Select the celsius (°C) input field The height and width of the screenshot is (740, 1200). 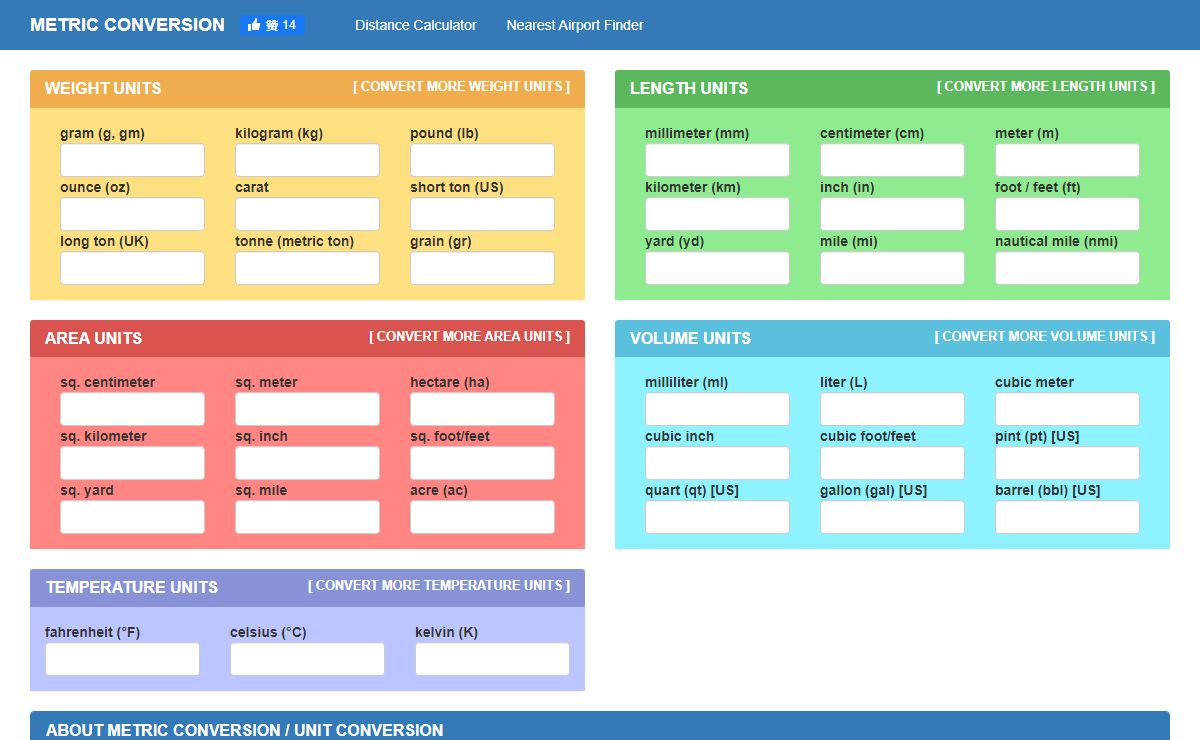pos(307,659)
